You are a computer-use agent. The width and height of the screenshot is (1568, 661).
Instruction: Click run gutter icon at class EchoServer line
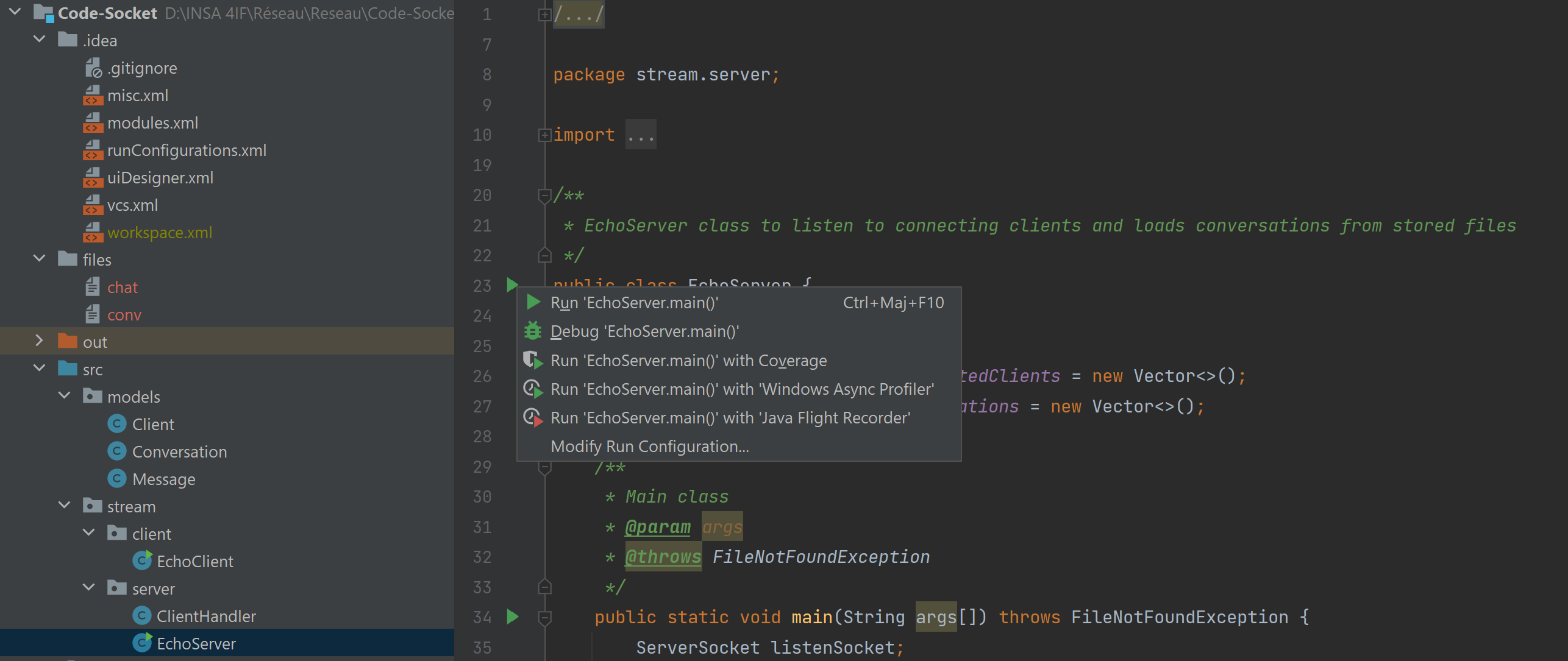512,284
